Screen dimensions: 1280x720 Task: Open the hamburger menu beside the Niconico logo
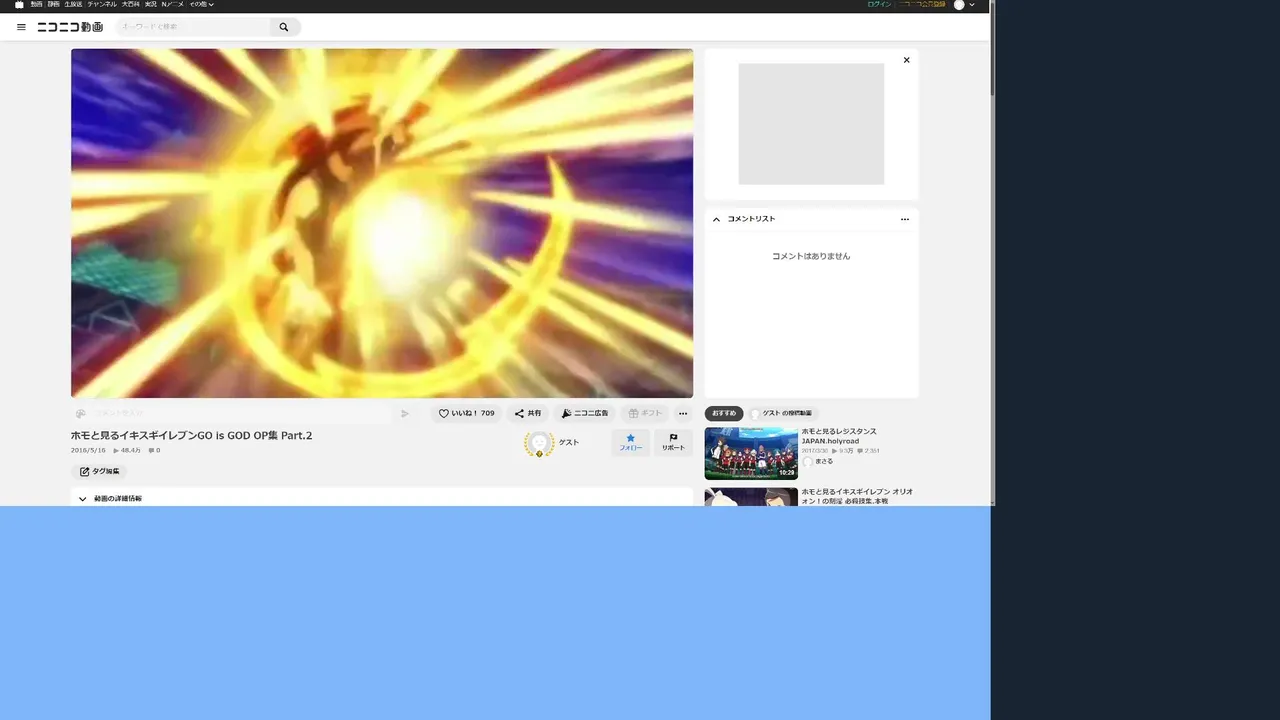point(21,27)
